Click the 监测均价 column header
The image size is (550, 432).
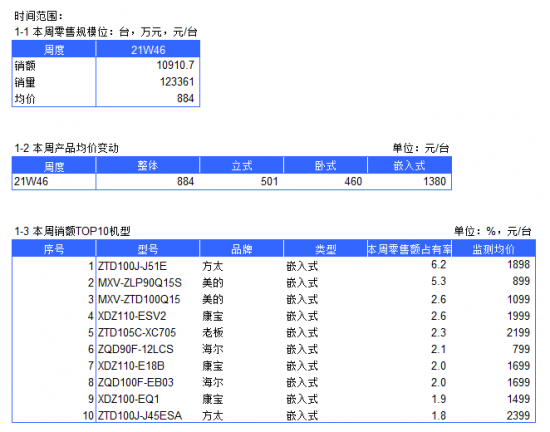click(x=494, y=249)
